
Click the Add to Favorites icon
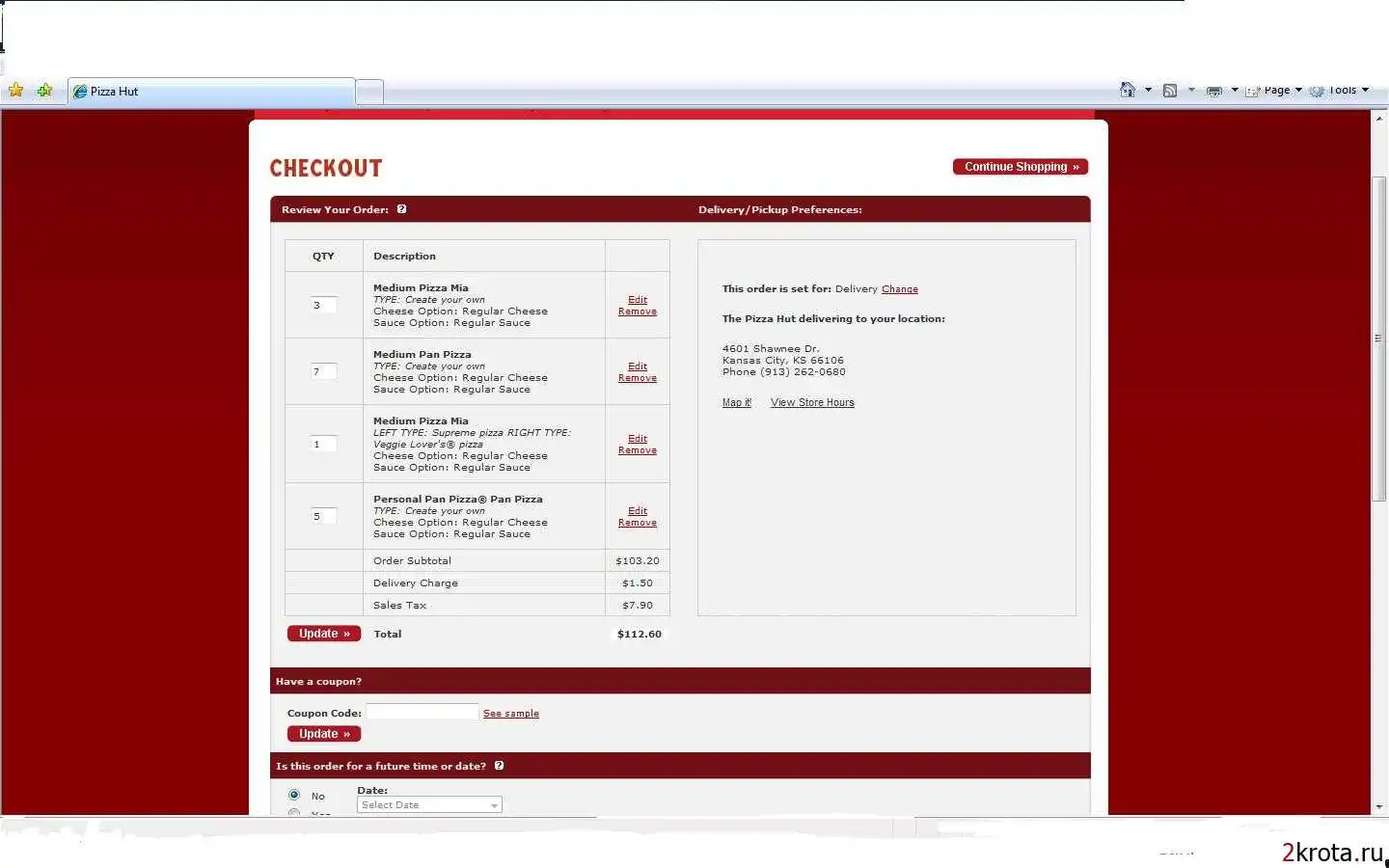44,91
